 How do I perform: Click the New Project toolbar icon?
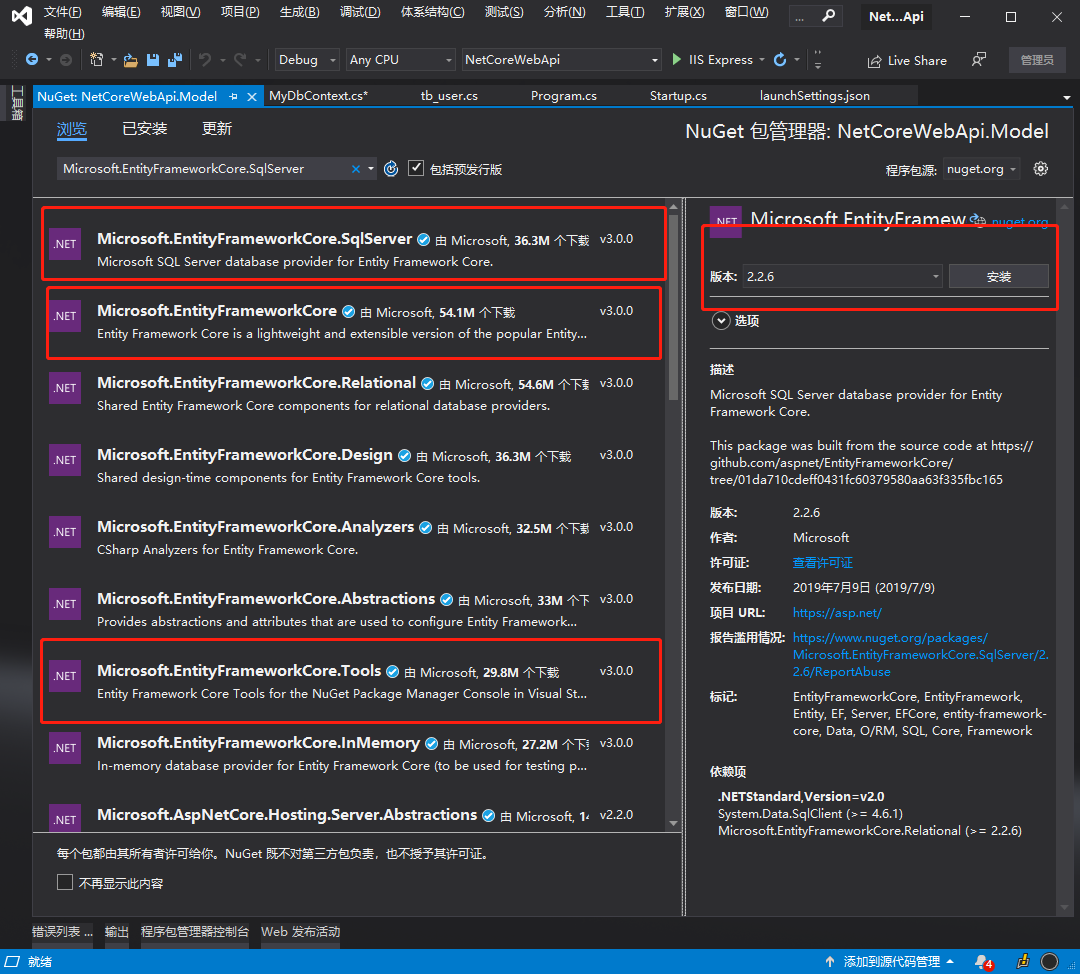click(x=96, y=60)
